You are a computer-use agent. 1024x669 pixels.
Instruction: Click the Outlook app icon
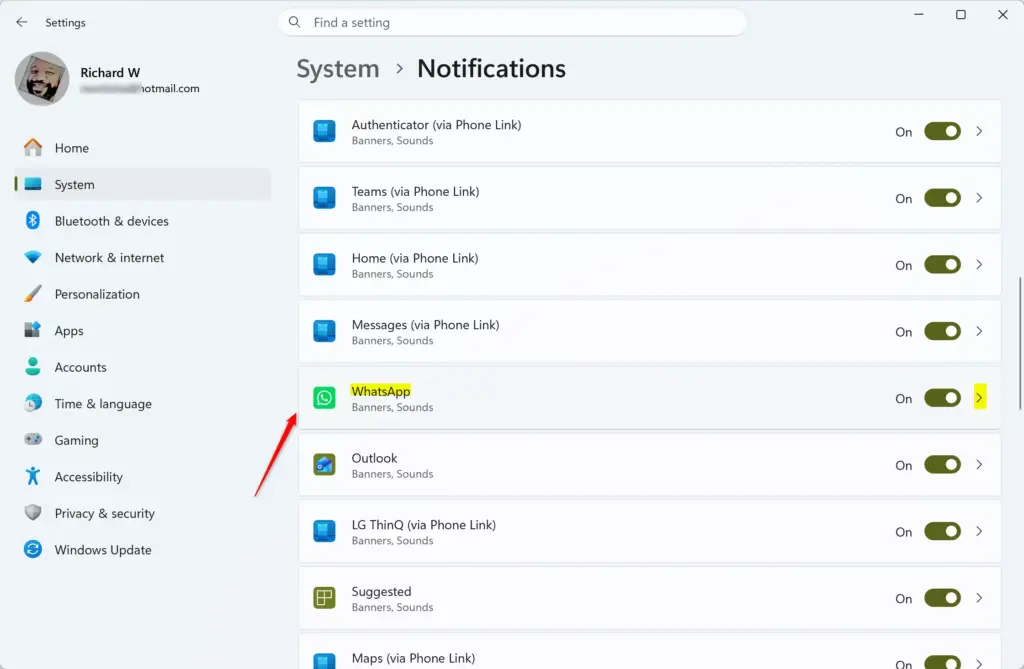pos(324,465)
